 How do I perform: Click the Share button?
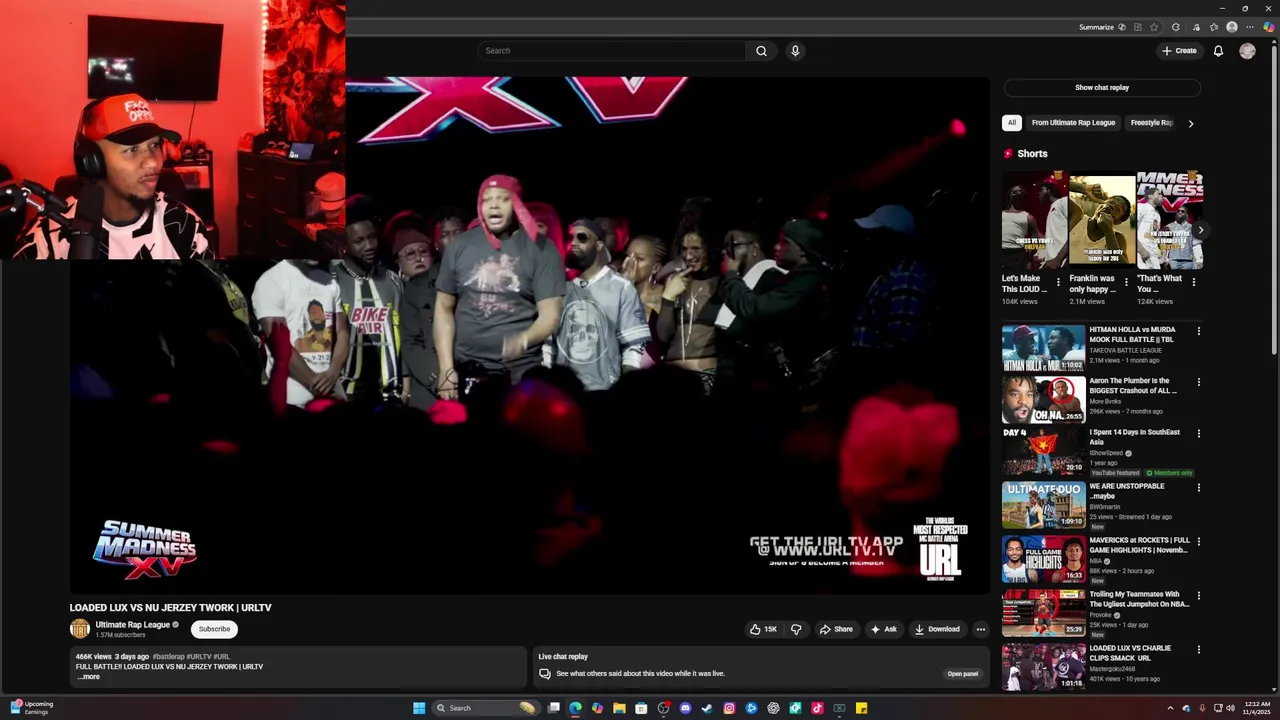836,629
